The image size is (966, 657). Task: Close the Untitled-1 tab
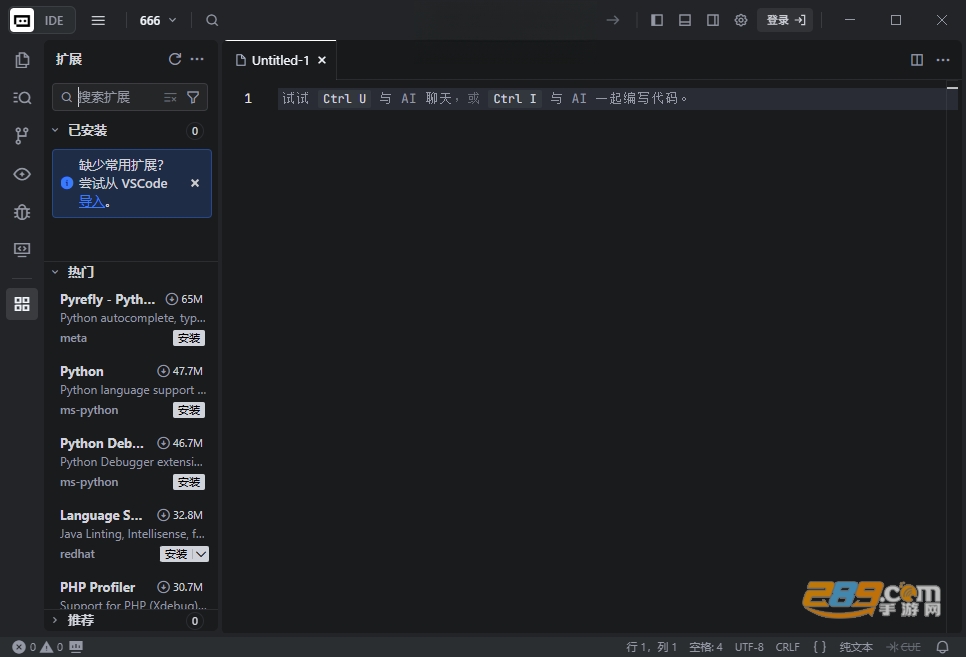coord(322,60)
